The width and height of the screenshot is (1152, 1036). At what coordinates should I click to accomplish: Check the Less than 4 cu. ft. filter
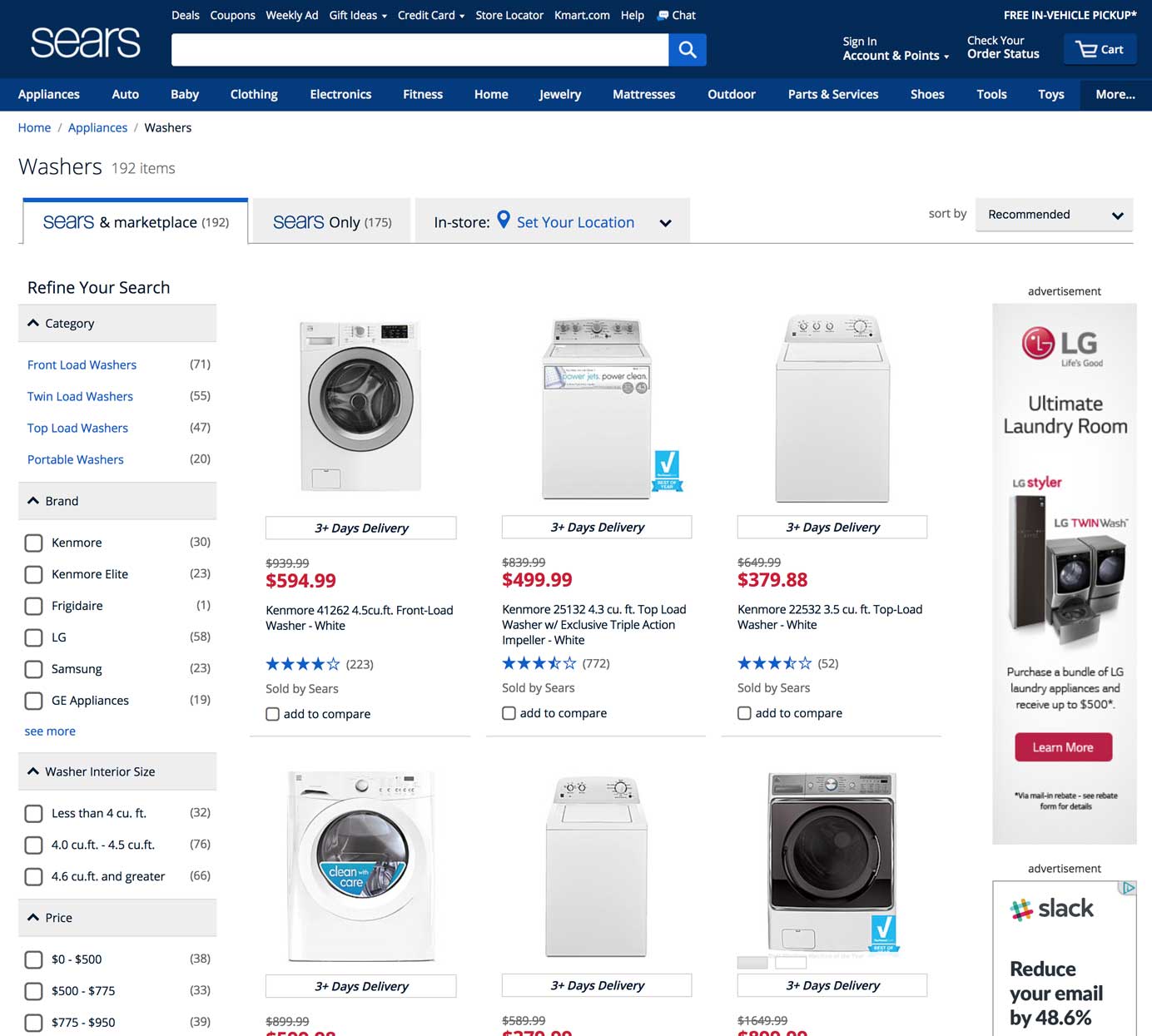click(33, 813)
